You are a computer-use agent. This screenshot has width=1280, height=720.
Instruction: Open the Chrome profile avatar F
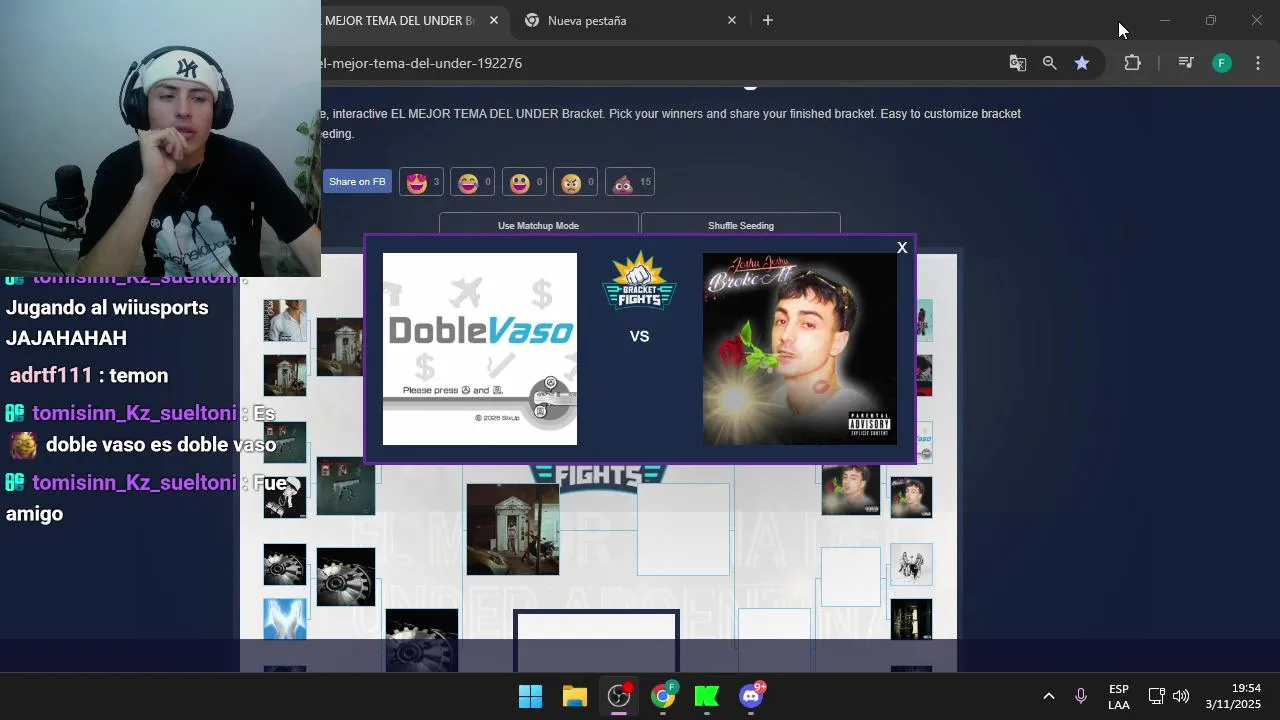(x=1221, y=63)
